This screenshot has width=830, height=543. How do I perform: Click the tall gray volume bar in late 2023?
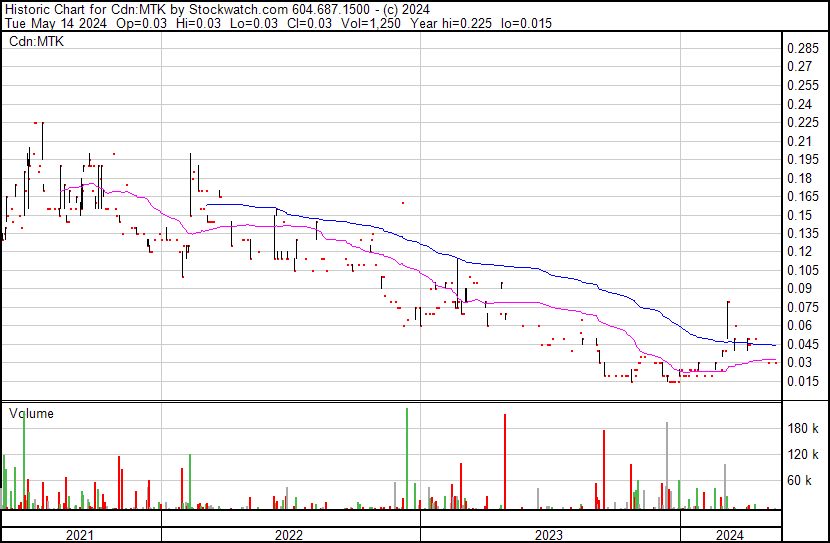tap(667, 466)
